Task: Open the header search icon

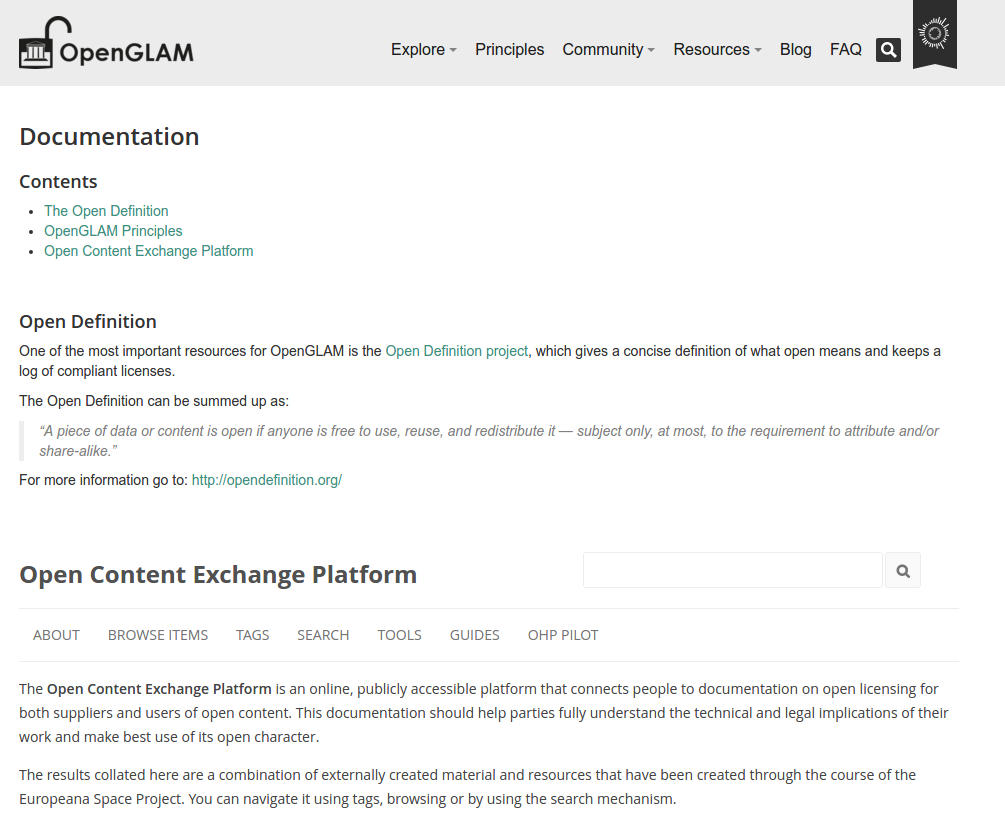Action: pos(888,50)
